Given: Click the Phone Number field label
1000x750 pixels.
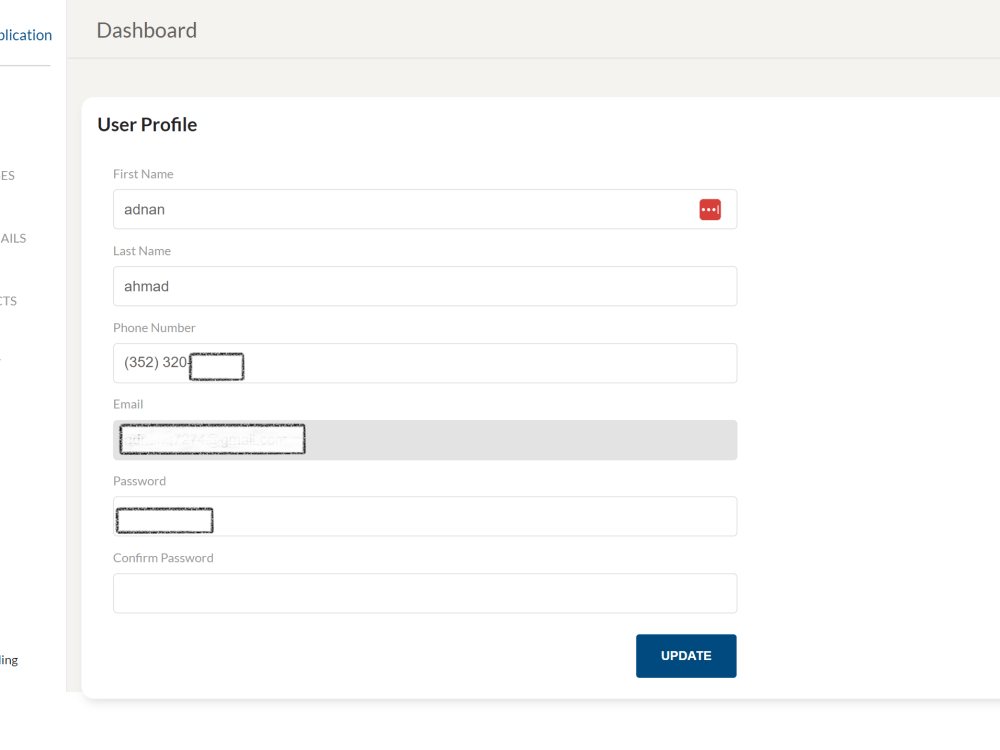Looking at the screenshot, I should (x=154, y=327).
